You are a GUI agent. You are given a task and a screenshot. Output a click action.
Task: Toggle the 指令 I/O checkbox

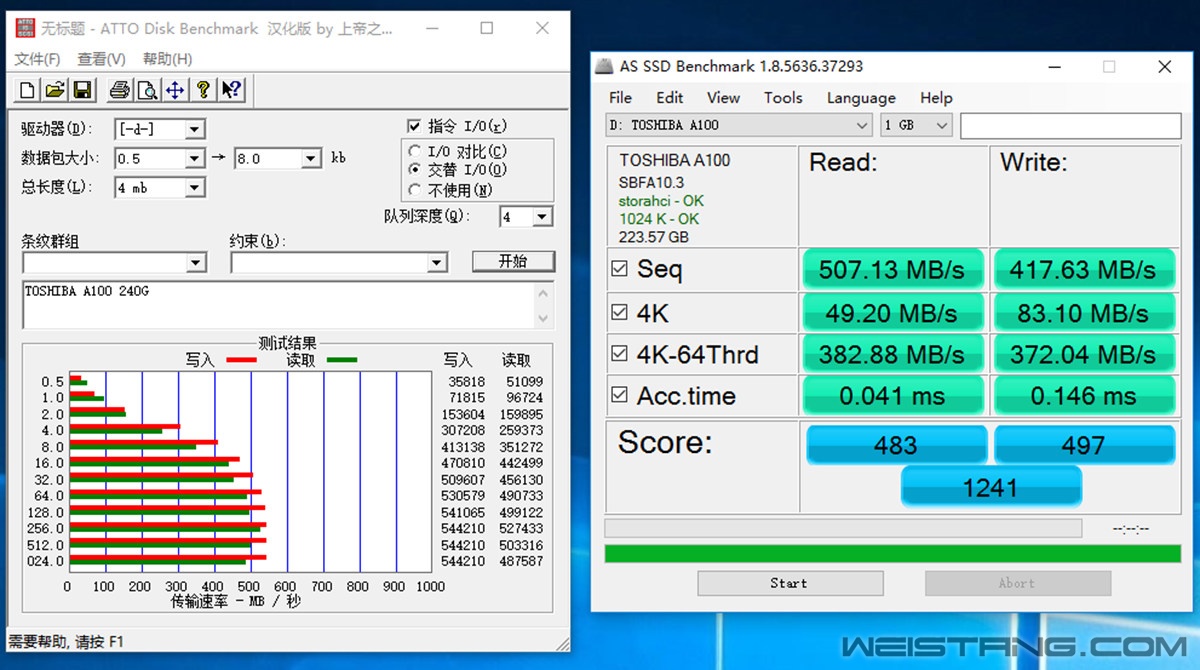[x=414, y=126]
